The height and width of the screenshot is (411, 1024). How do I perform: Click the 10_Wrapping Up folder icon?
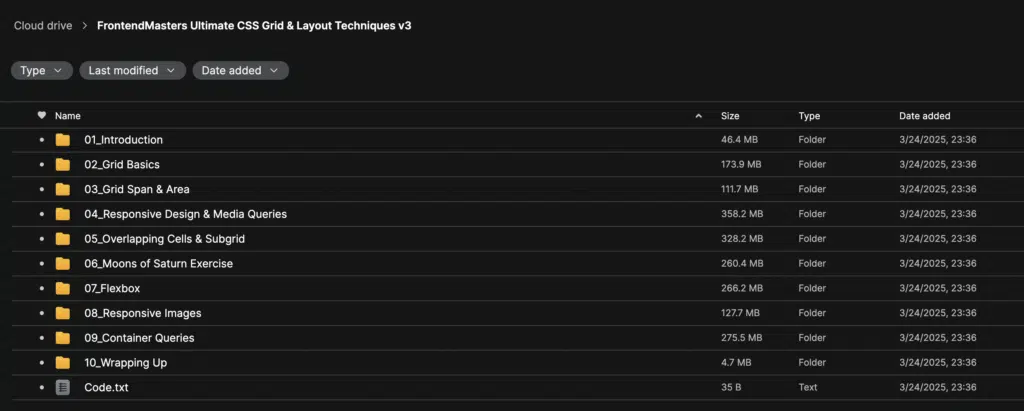coord(63,363)
